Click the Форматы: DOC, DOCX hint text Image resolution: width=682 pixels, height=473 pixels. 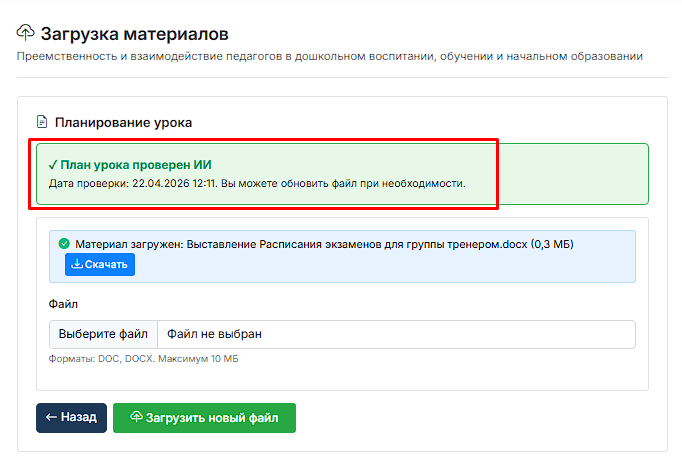click(144, 359)
